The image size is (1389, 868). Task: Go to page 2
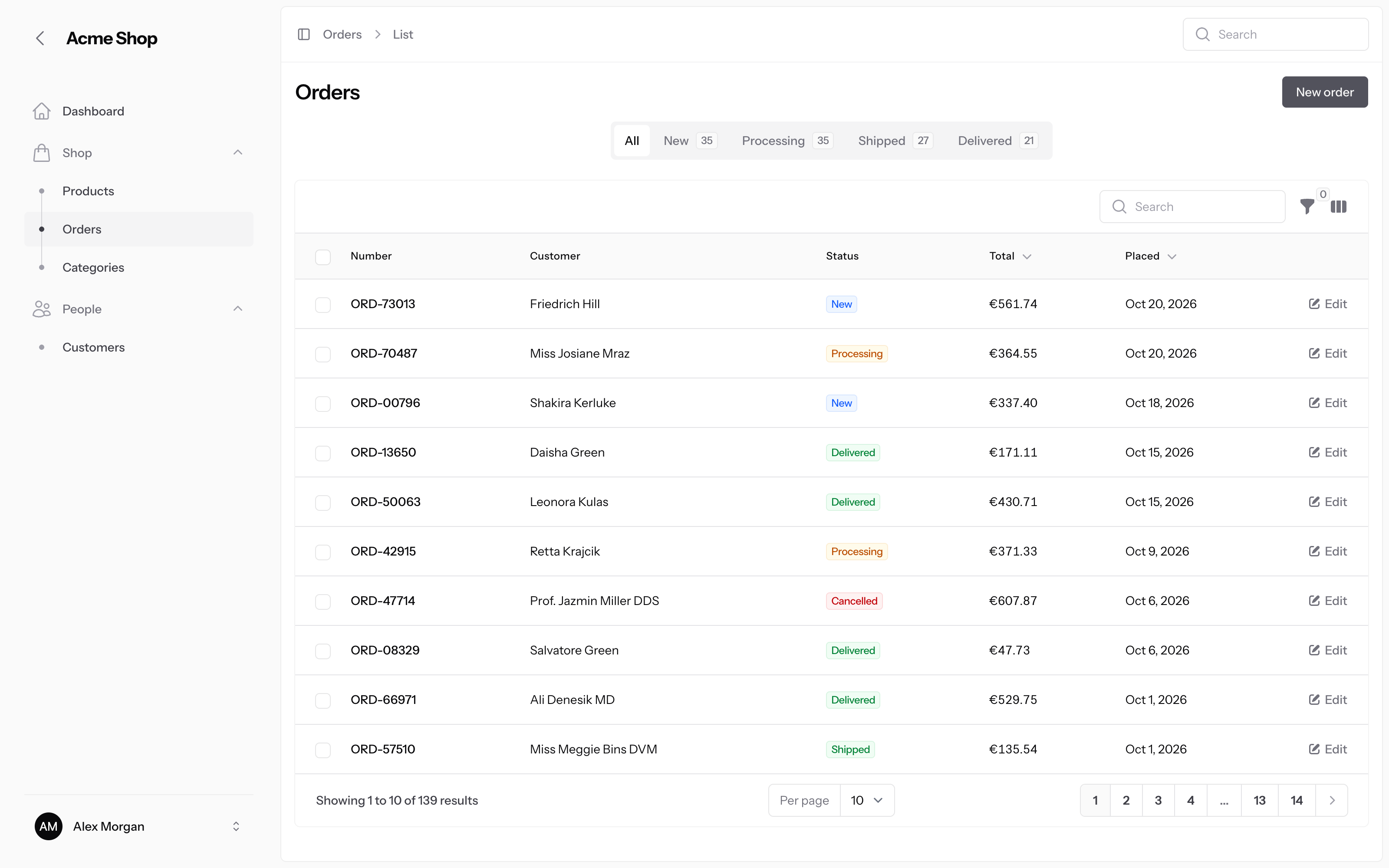click(1126, 800)
